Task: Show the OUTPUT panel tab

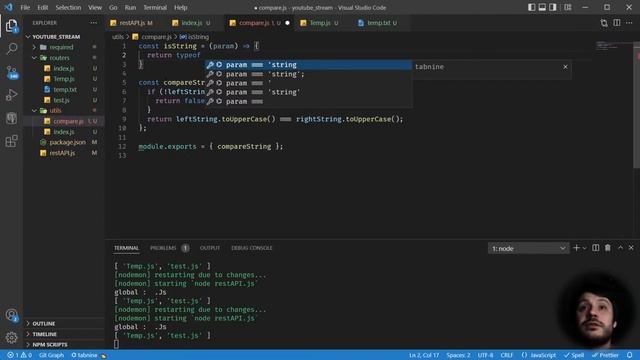Action: pyautogui.click(x=210, y=248)
